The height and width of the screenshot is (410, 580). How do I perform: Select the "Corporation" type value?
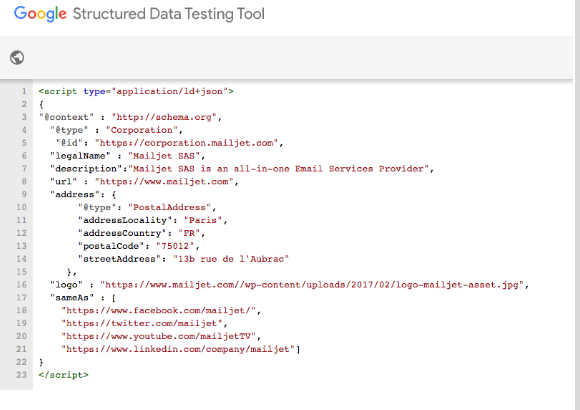(x=142, y=130)
